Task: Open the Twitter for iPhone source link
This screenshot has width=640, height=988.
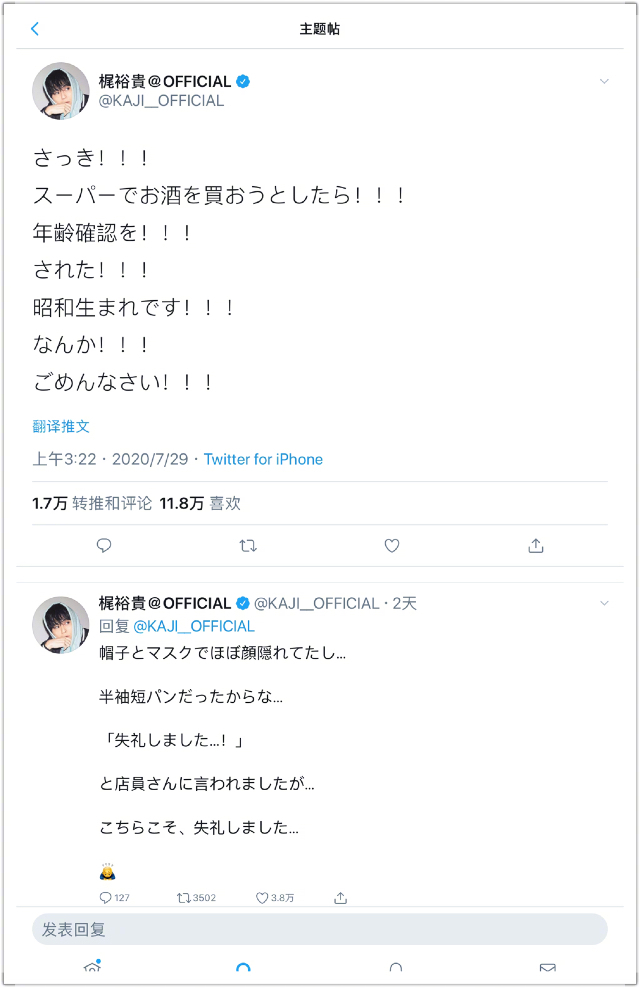Action: pos(263,460)
